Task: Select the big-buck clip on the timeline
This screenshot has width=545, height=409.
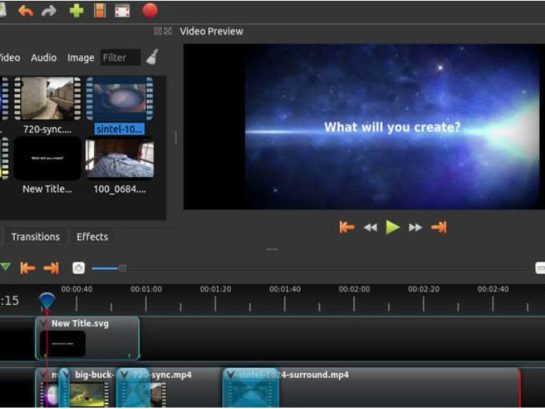Action: coord(88,387)
